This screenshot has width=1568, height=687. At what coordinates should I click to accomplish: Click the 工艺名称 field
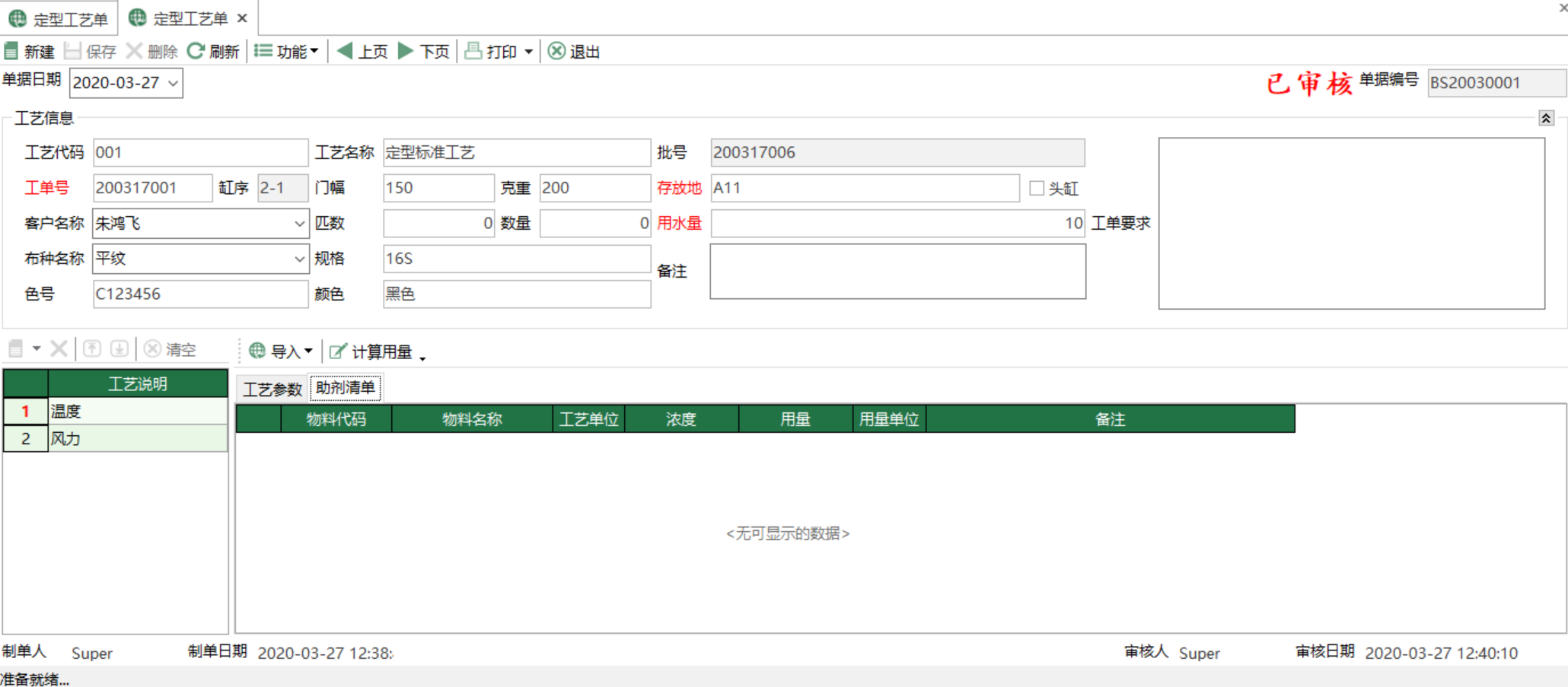click(x=517, y=152)
